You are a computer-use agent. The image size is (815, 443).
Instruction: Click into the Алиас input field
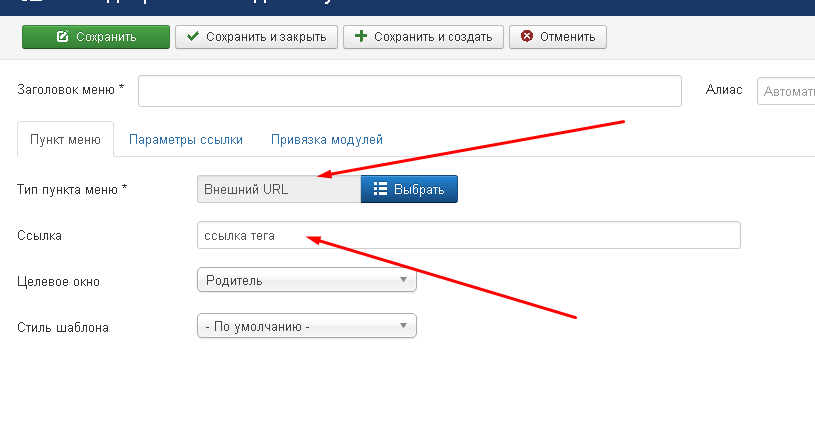click(x=786, y=90)
